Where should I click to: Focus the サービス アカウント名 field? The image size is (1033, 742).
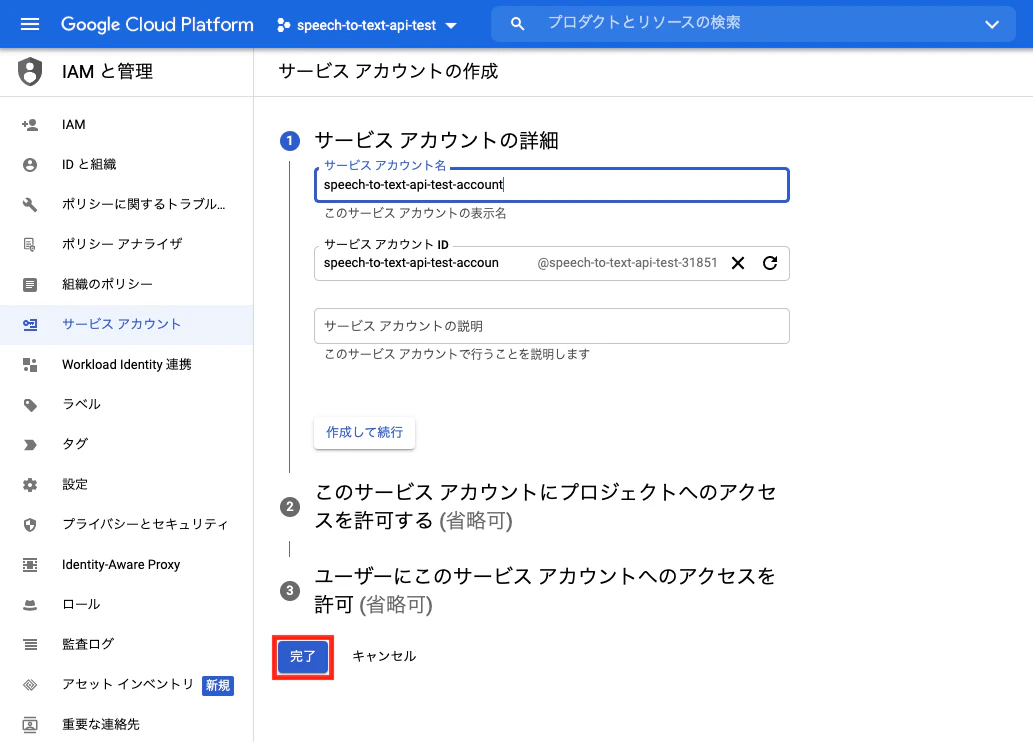551,185
